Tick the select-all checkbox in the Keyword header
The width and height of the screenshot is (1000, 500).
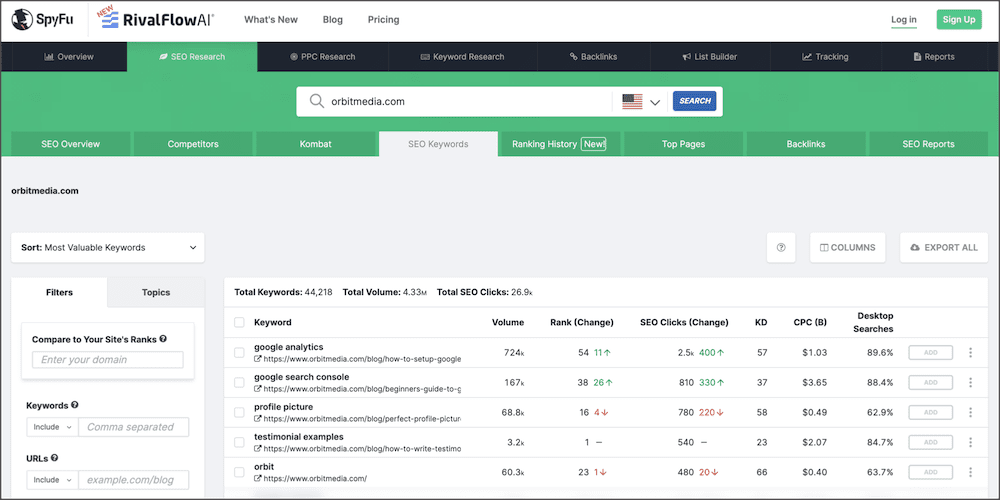pyautogui.click(x=239, y=323)
